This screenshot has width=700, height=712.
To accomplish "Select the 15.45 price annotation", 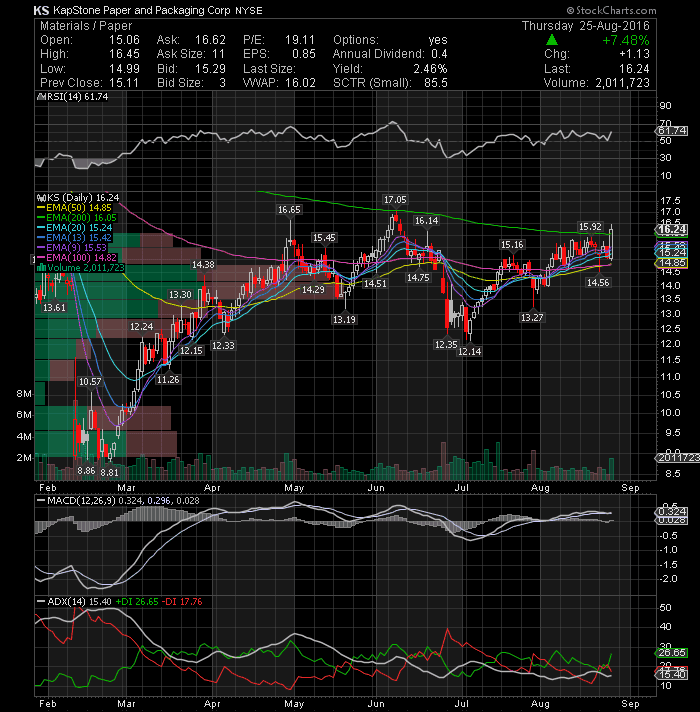I will [324, 238].
